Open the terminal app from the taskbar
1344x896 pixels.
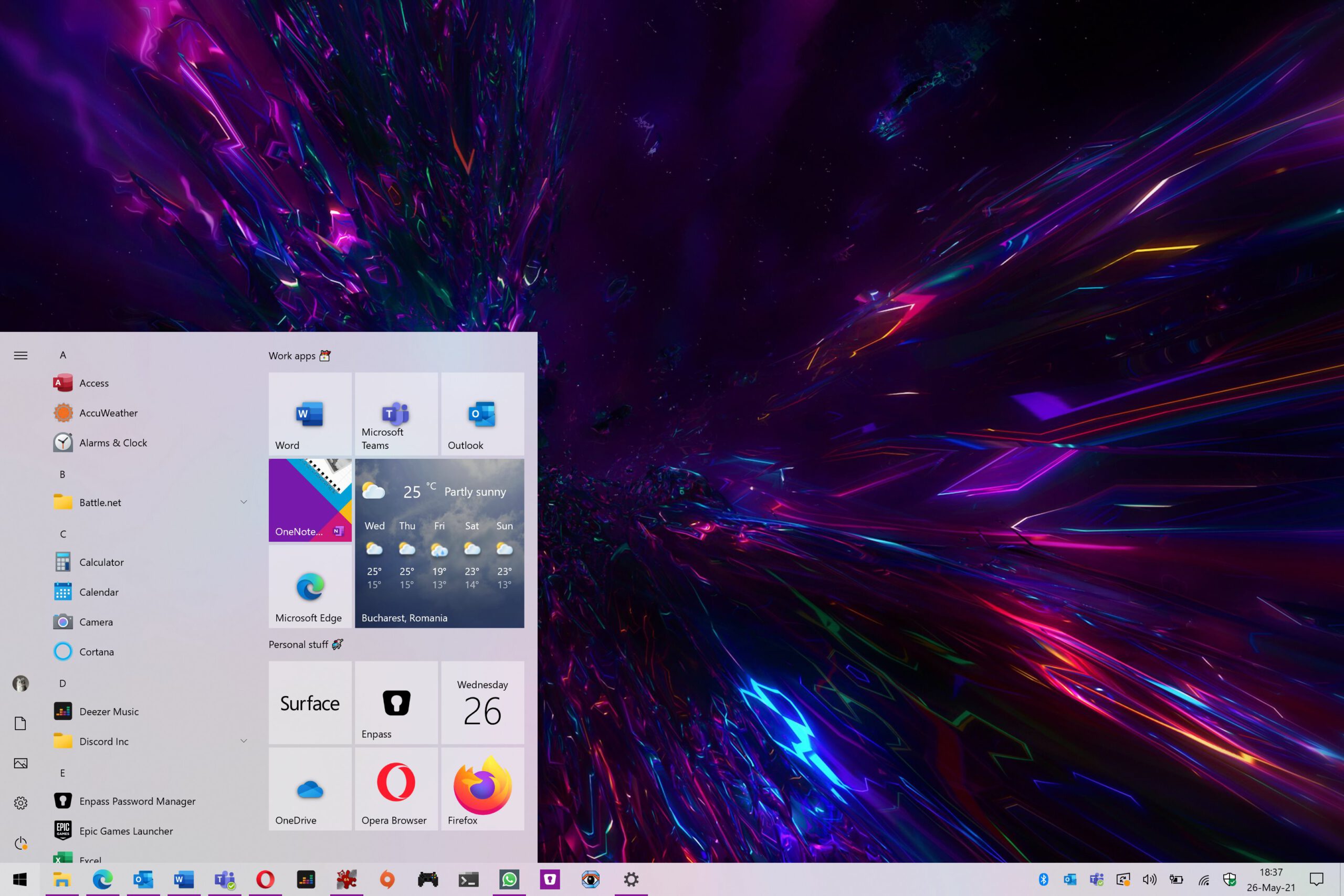point(469,879)
